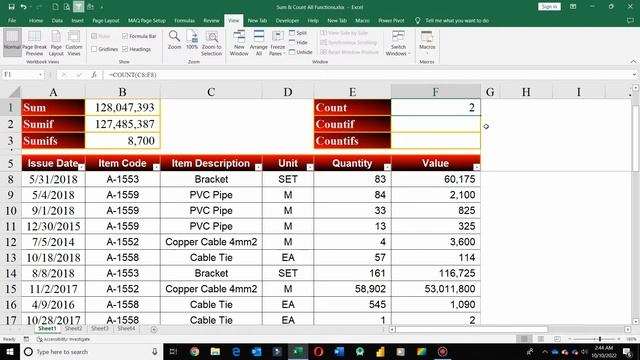This screenshot has height=360, width=640.
Task: Open the Quantity filter dropdown
Action: 387,167
